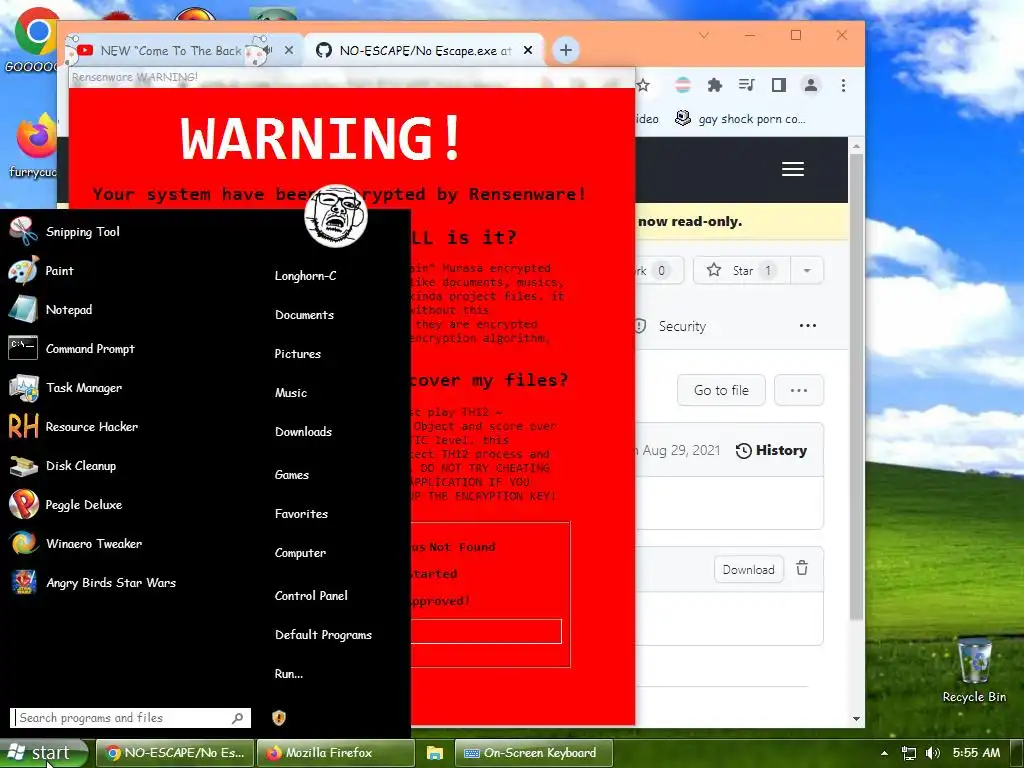Image resolution: width=1024 pixels, height=768 pixels.
Task: Open the Run... dialog entry
Action: pos(289,674)
